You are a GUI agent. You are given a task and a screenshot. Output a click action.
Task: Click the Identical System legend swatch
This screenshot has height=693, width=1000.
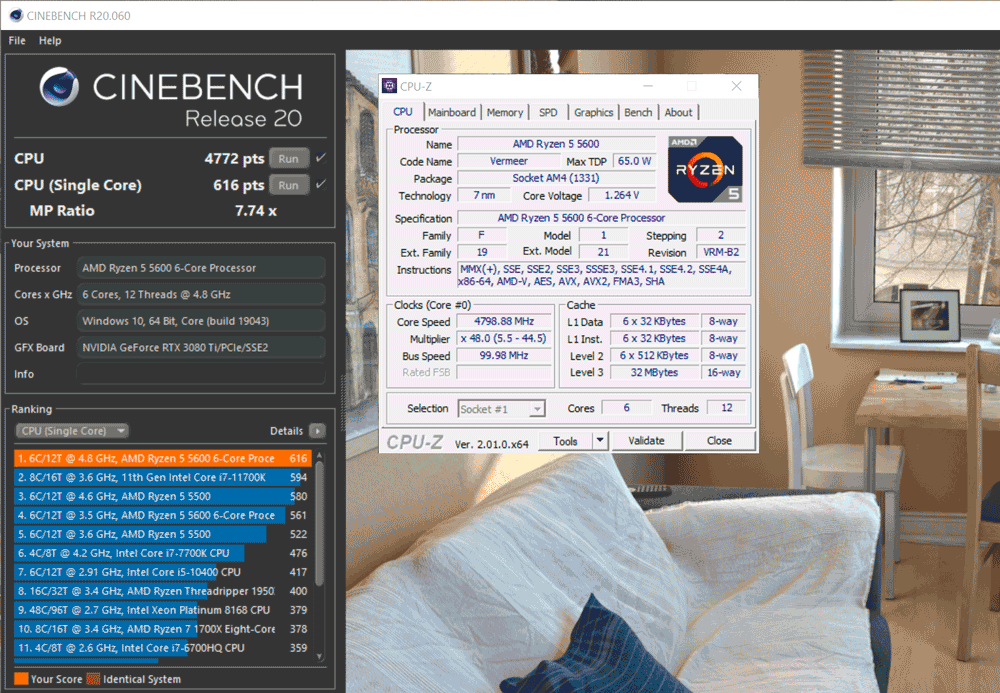pos(93,679)
